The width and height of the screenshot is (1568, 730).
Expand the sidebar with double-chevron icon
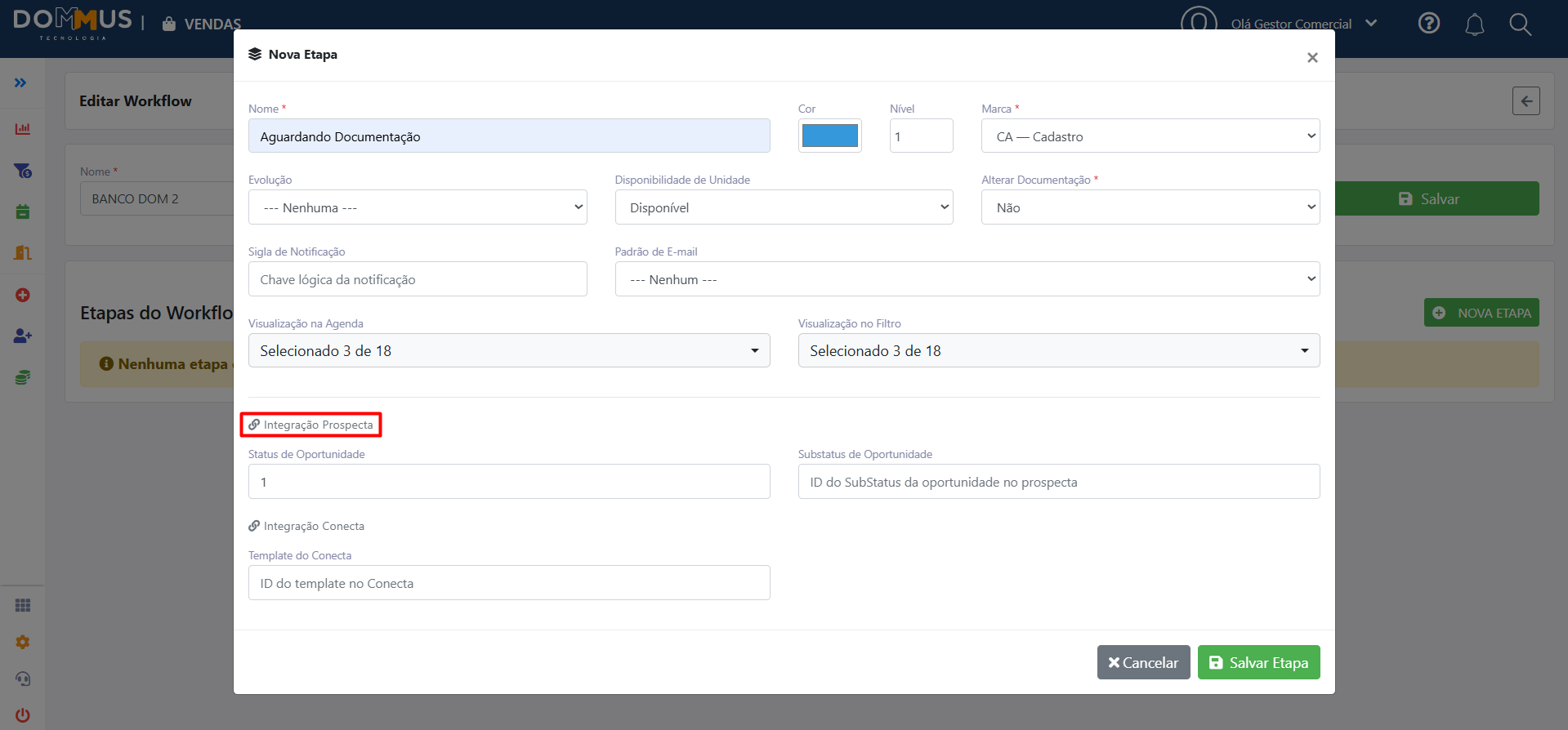(x=20, y=82)
